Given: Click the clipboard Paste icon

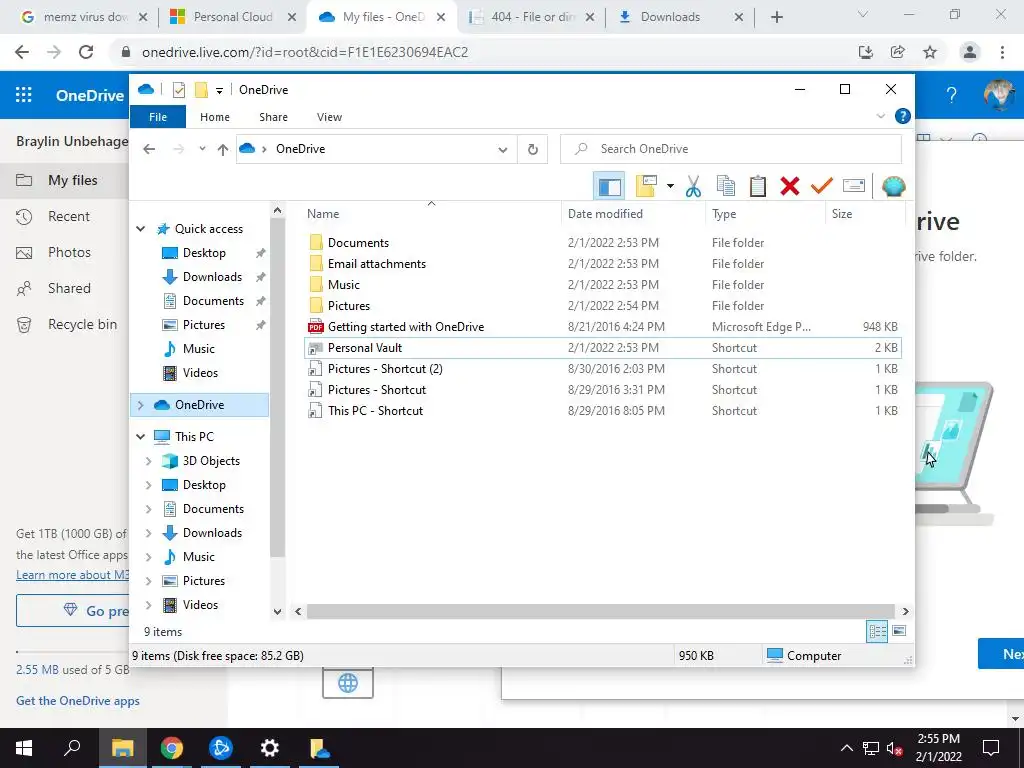Looking at the screenshot, I should point(758,187).
